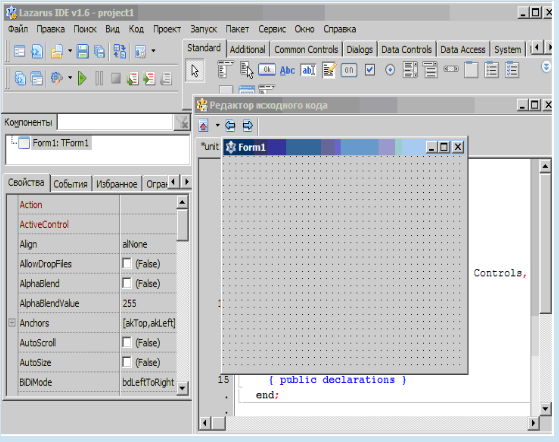Click the source editor jump back arrow

[x=230, y=125]
